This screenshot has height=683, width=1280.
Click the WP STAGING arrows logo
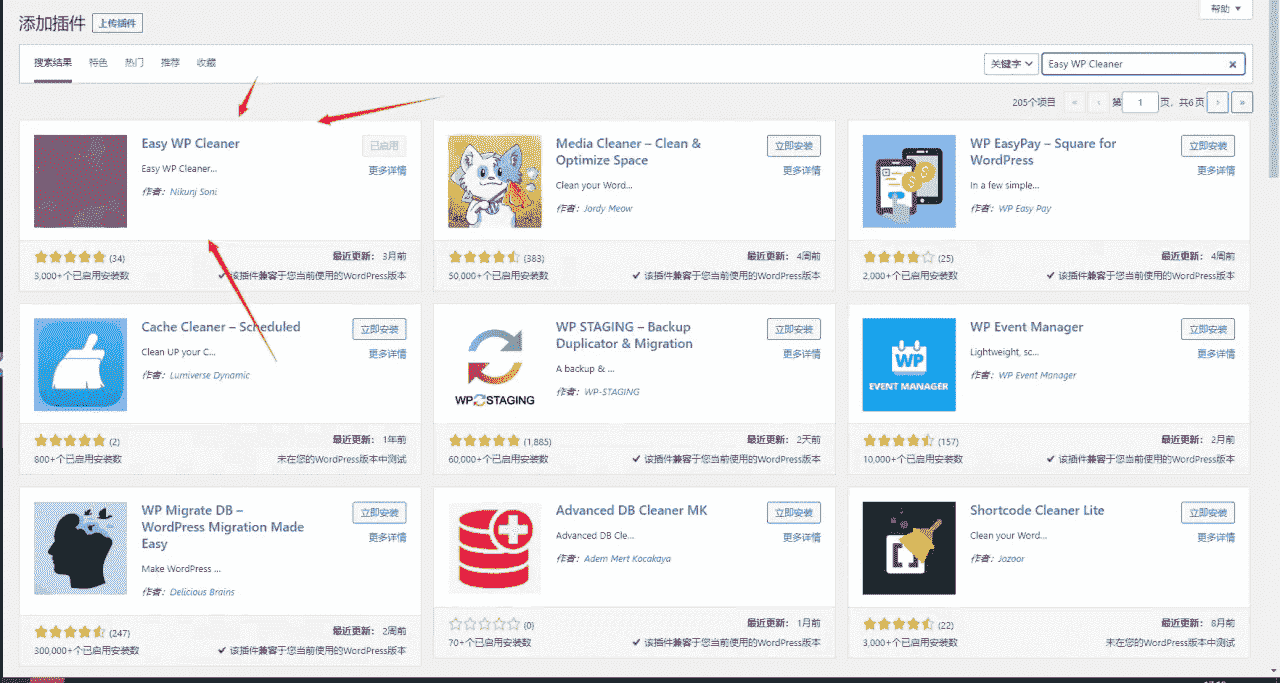click(495, 364)
